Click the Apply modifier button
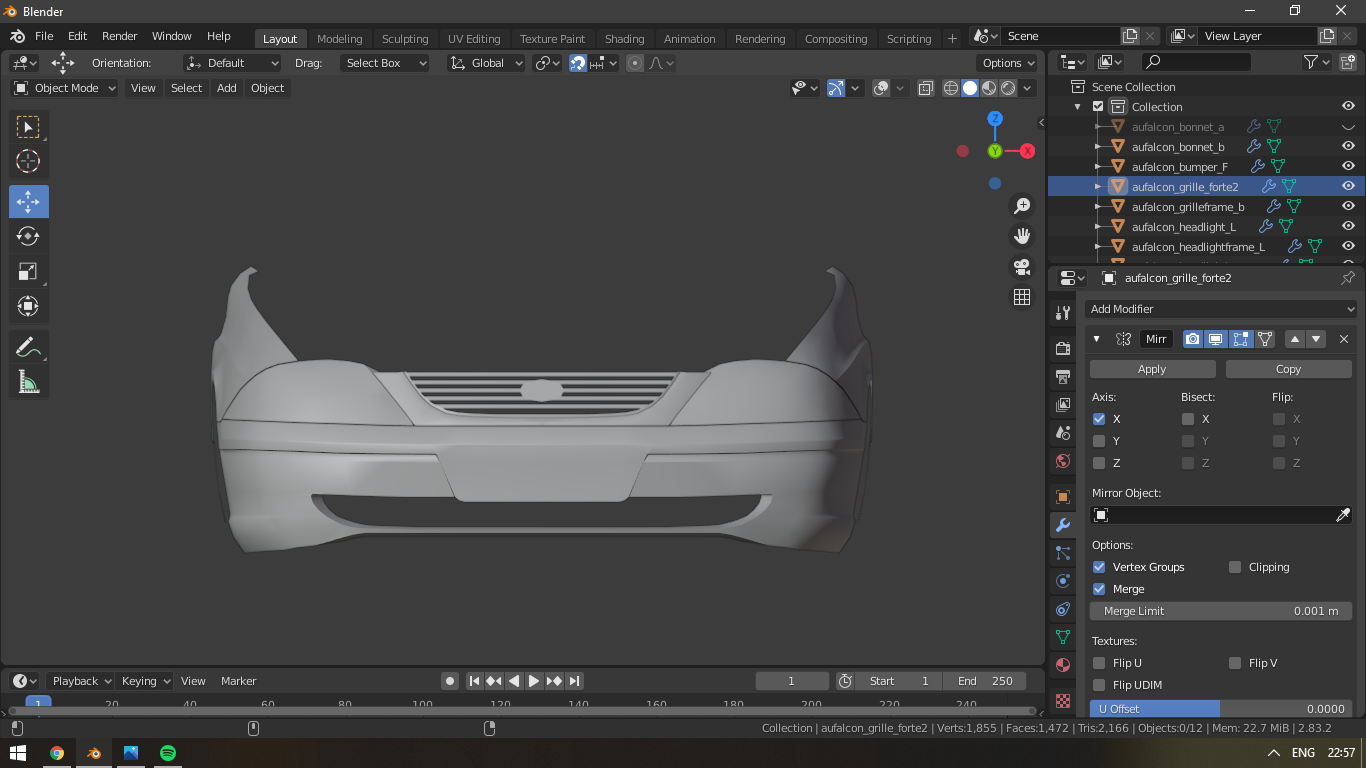1366x768 pixels. [1152, 369]
